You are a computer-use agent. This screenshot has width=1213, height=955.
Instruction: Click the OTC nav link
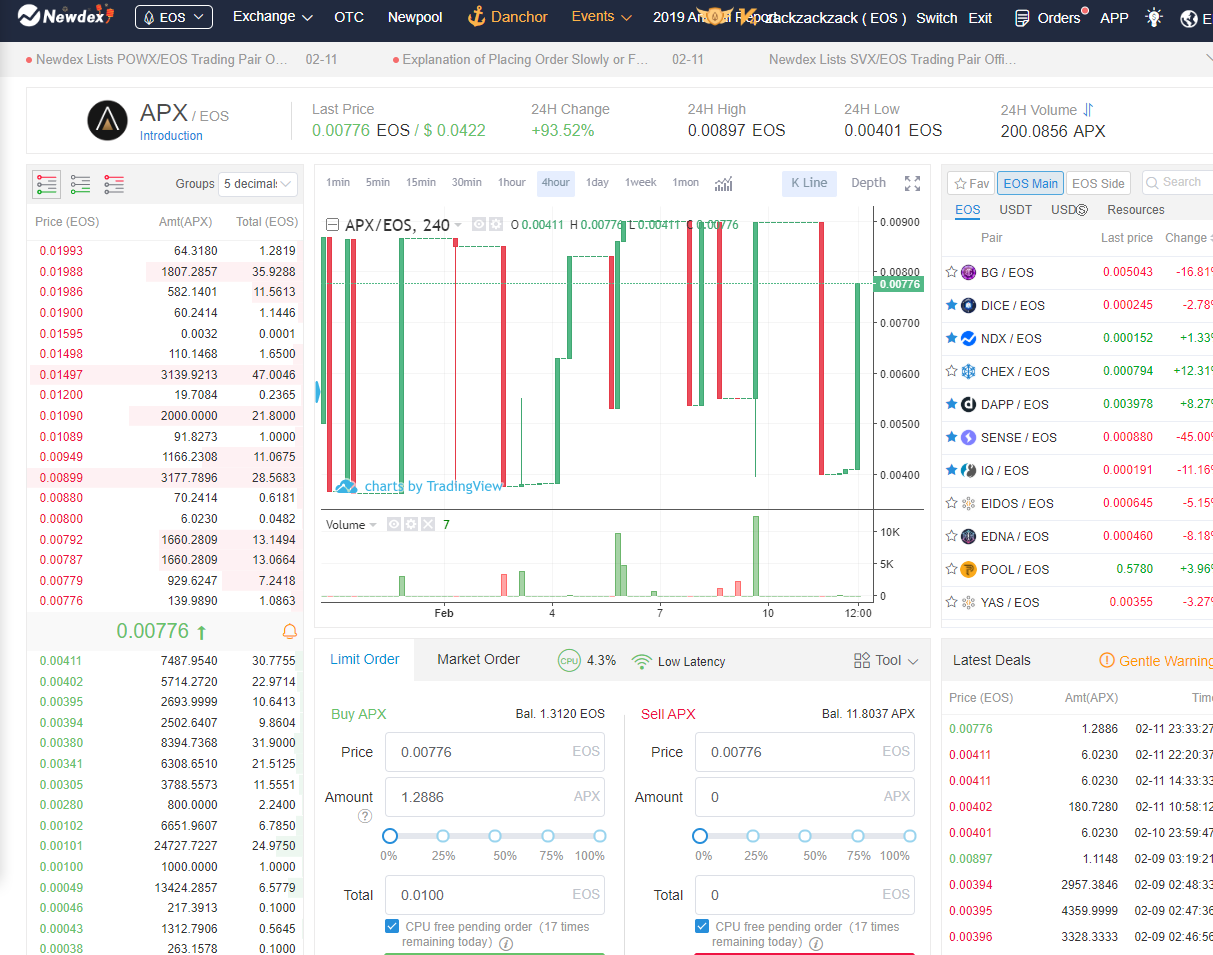click(349, 17)
